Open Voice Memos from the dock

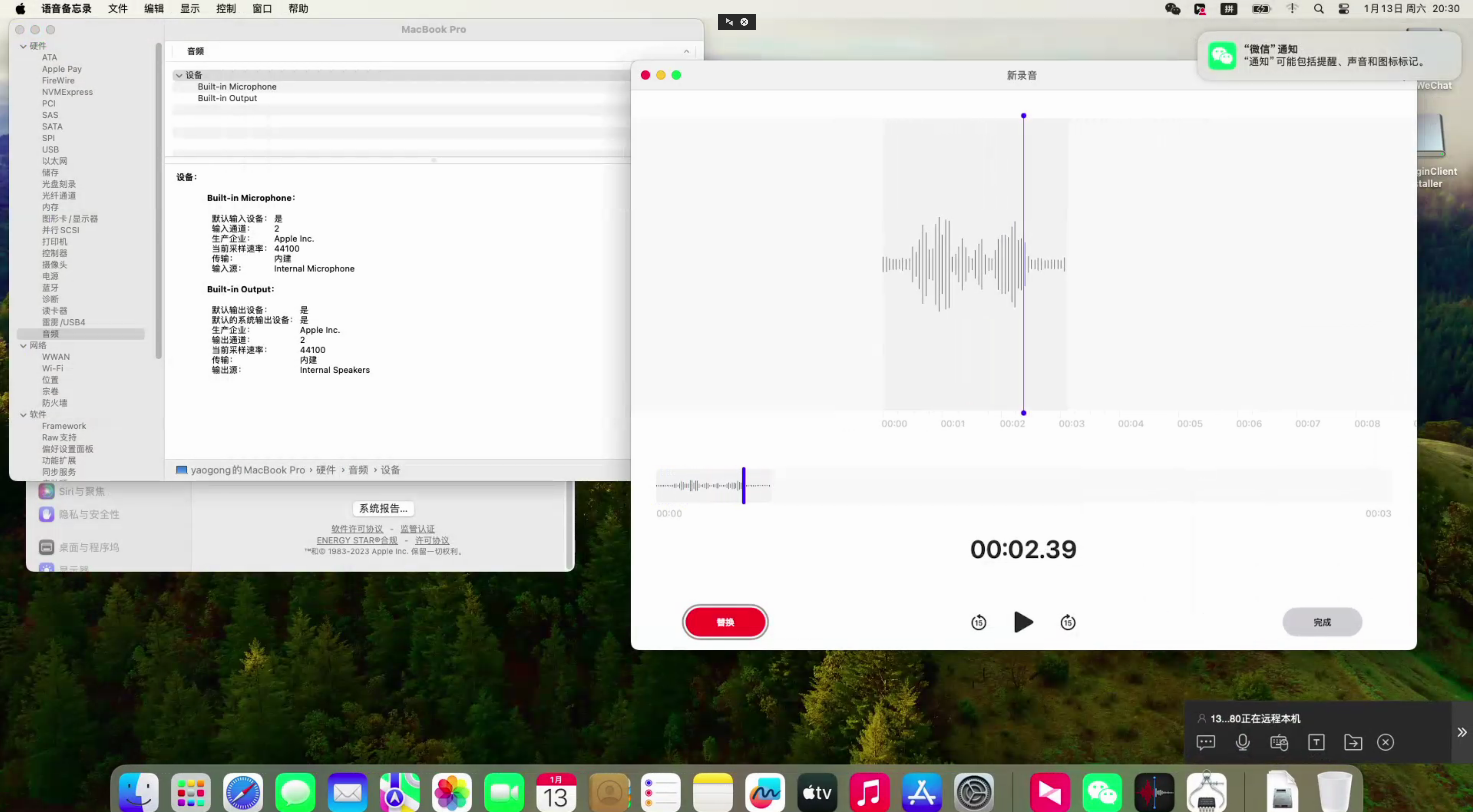(1154, 792)
